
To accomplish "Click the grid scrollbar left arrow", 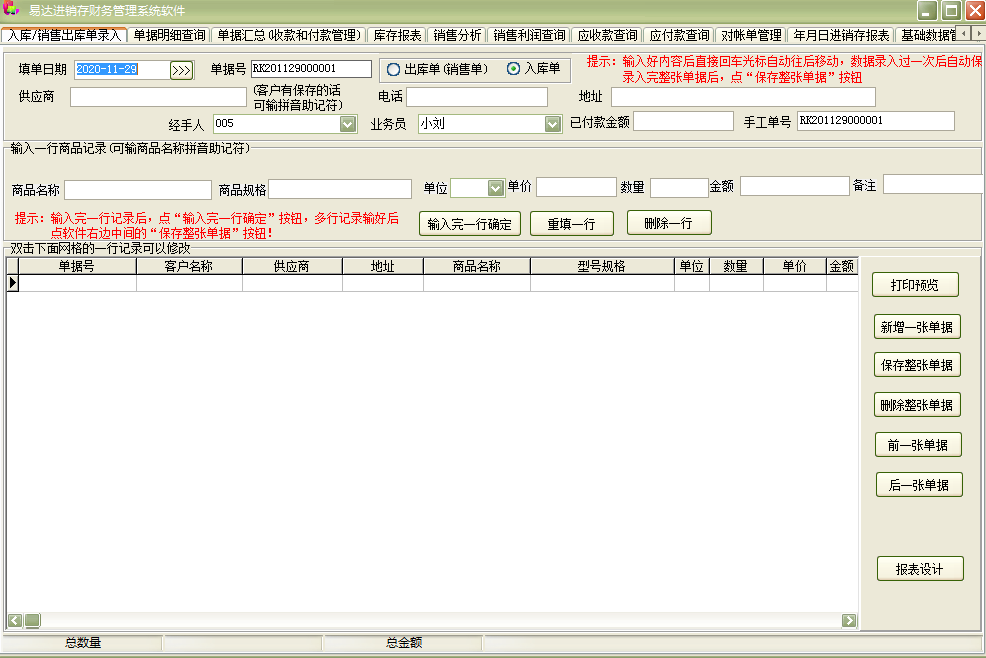I will point(15,620).
